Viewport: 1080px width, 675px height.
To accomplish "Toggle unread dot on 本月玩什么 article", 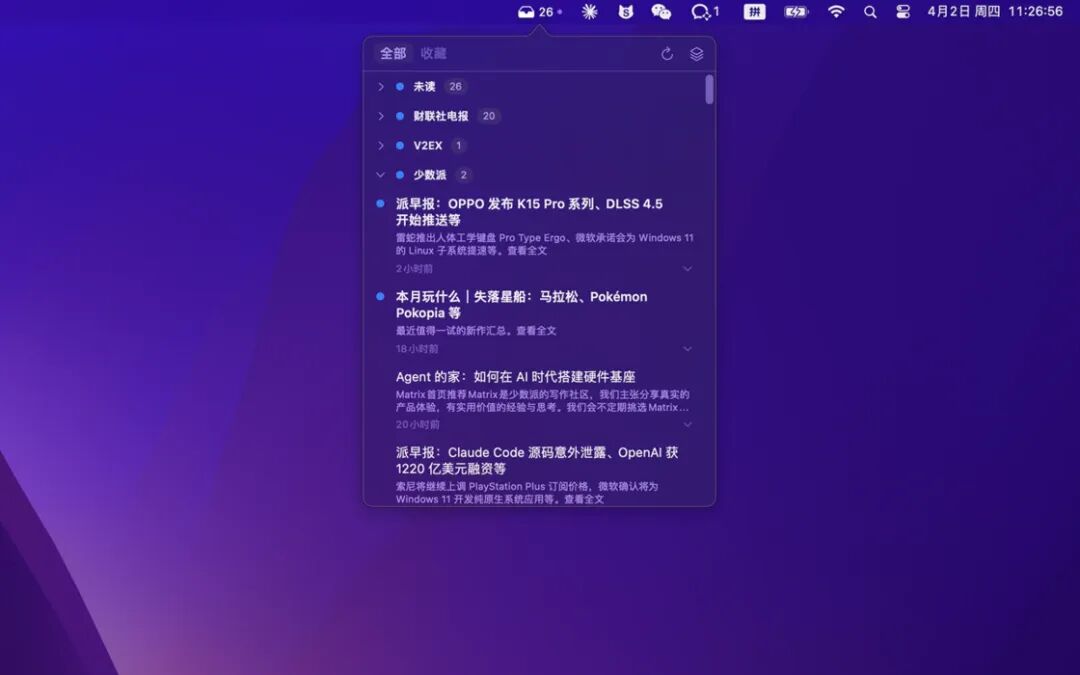I will tap(380, 297).
